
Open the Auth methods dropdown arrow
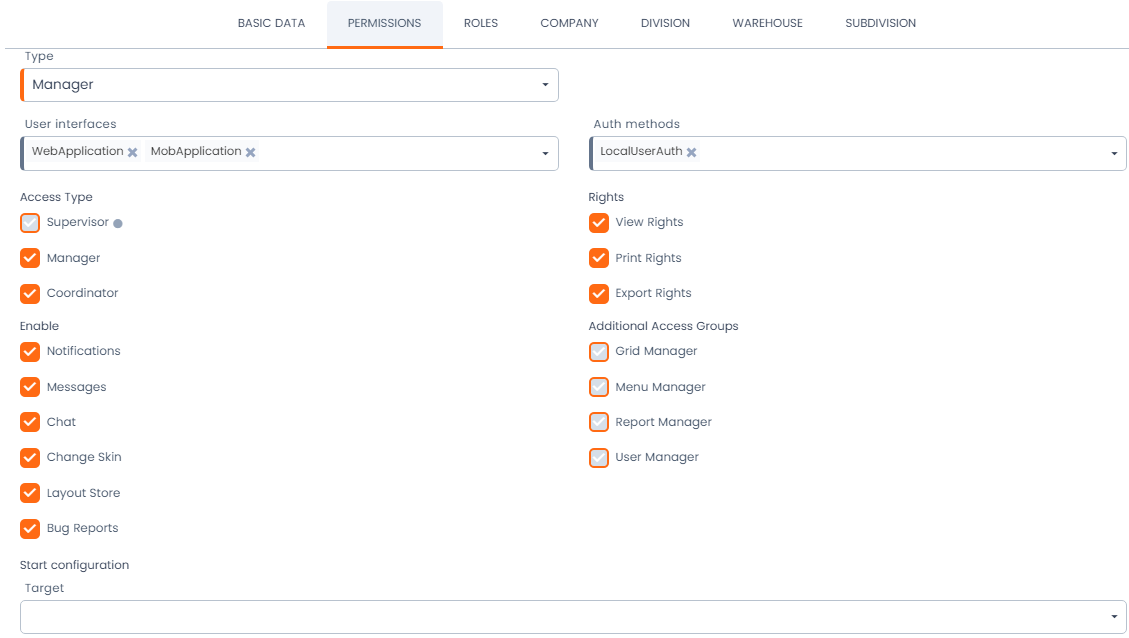point(1114,153)
